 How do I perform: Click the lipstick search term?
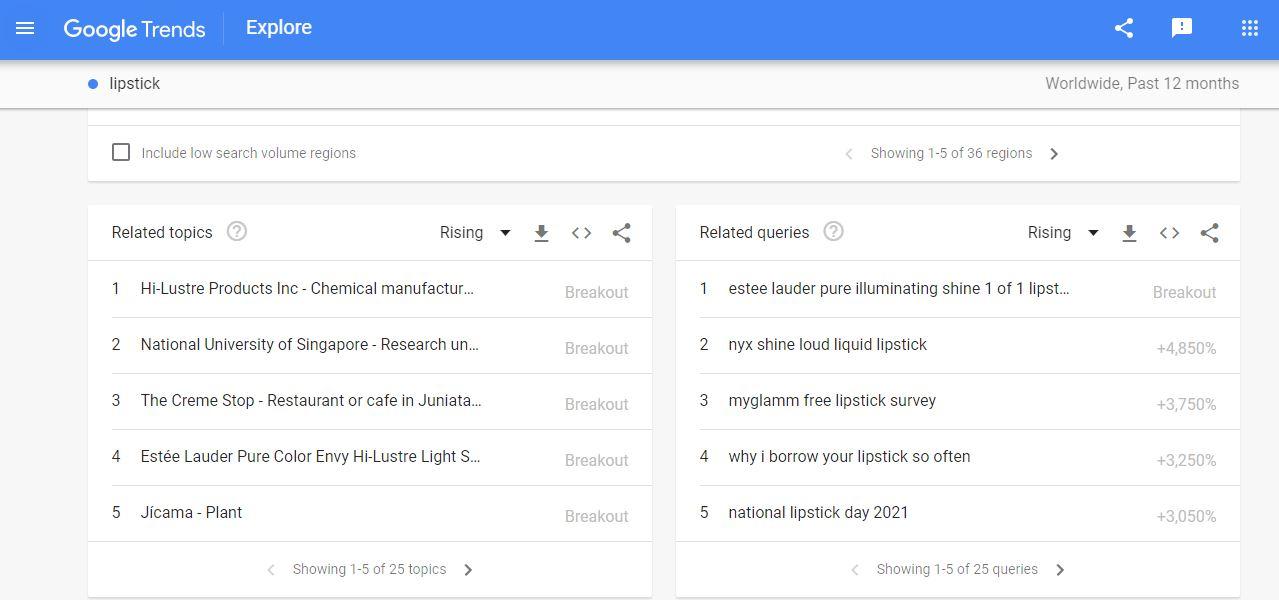(x=134, y=84)
